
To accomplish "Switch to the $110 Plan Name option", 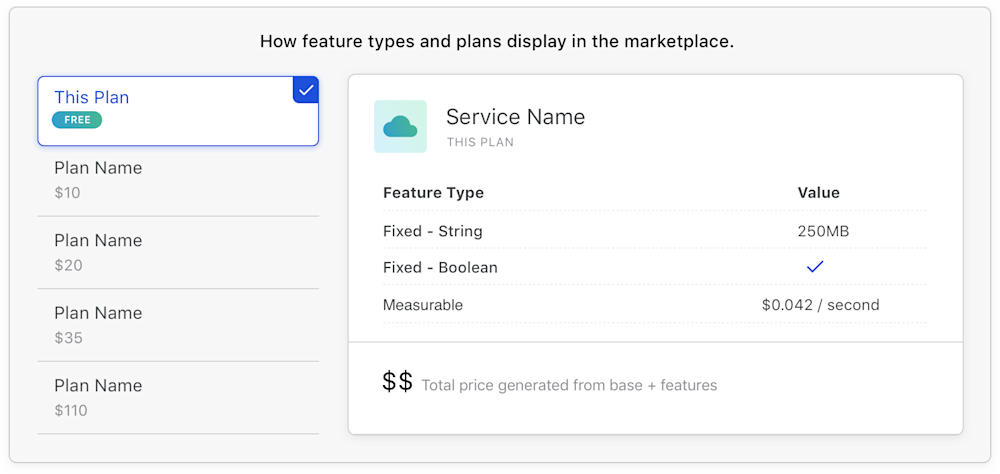I will point(177,397).
